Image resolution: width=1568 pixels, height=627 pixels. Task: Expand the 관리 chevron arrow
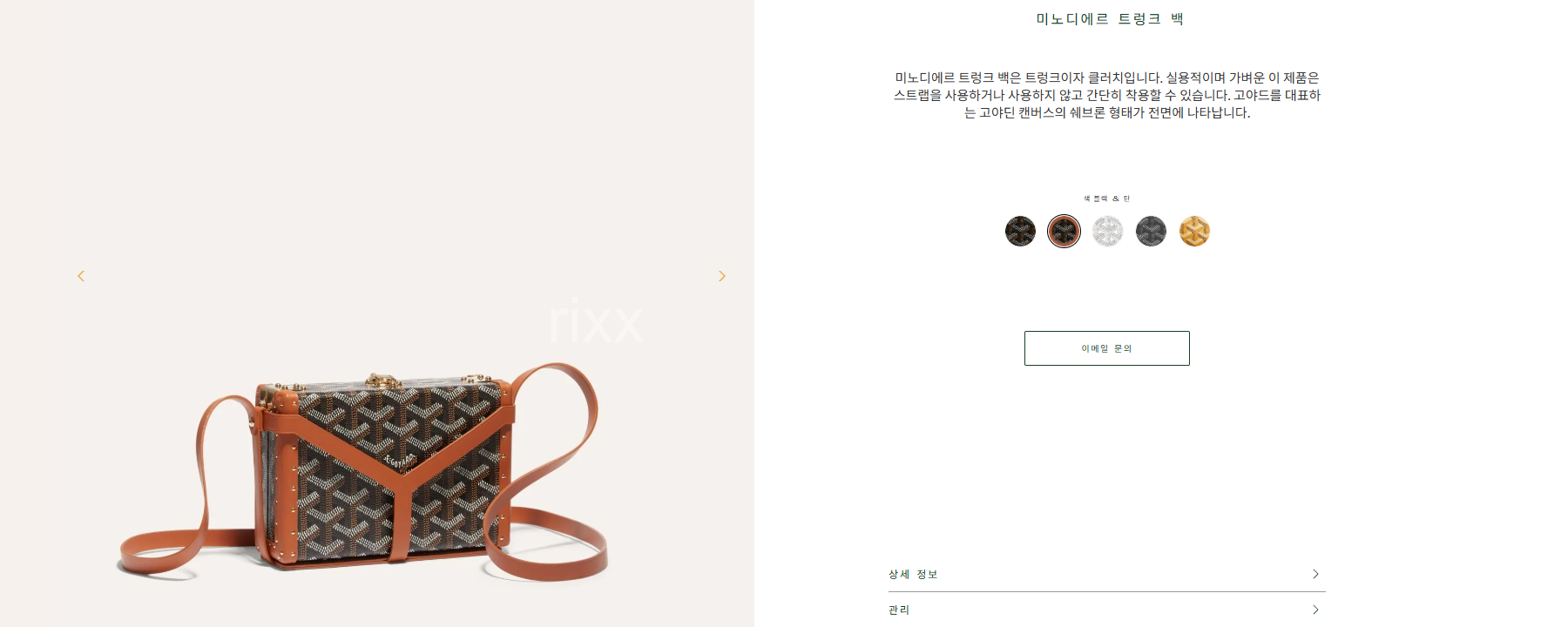1315,610
